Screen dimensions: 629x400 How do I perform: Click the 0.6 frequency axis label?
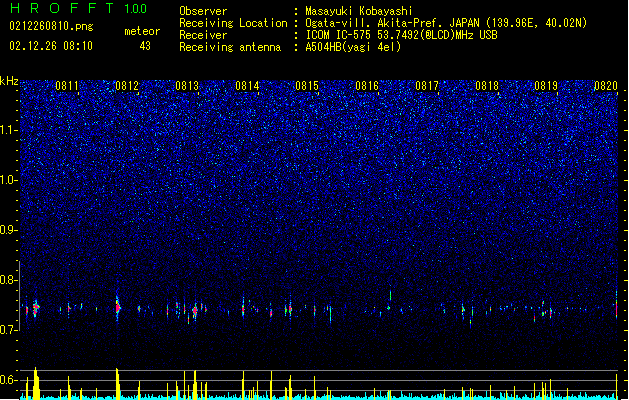[x=9, y=380]
